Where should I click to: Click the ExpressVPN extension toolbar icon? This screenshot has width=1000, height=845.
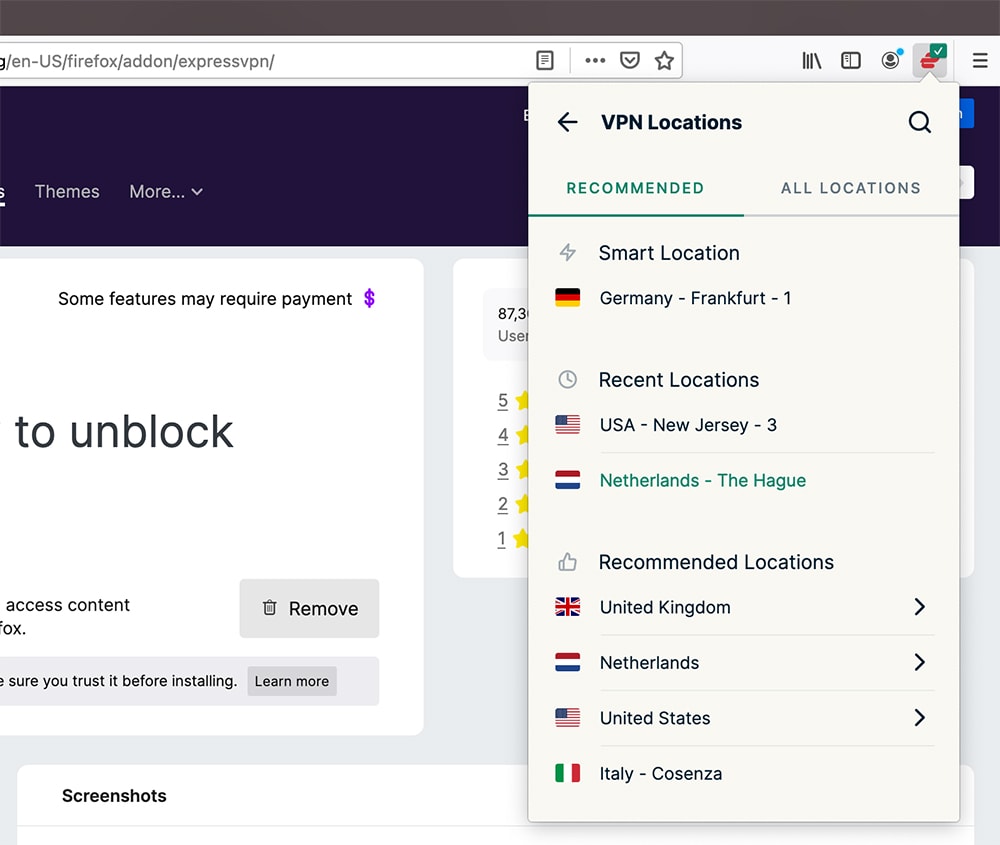tap(930, 60)
